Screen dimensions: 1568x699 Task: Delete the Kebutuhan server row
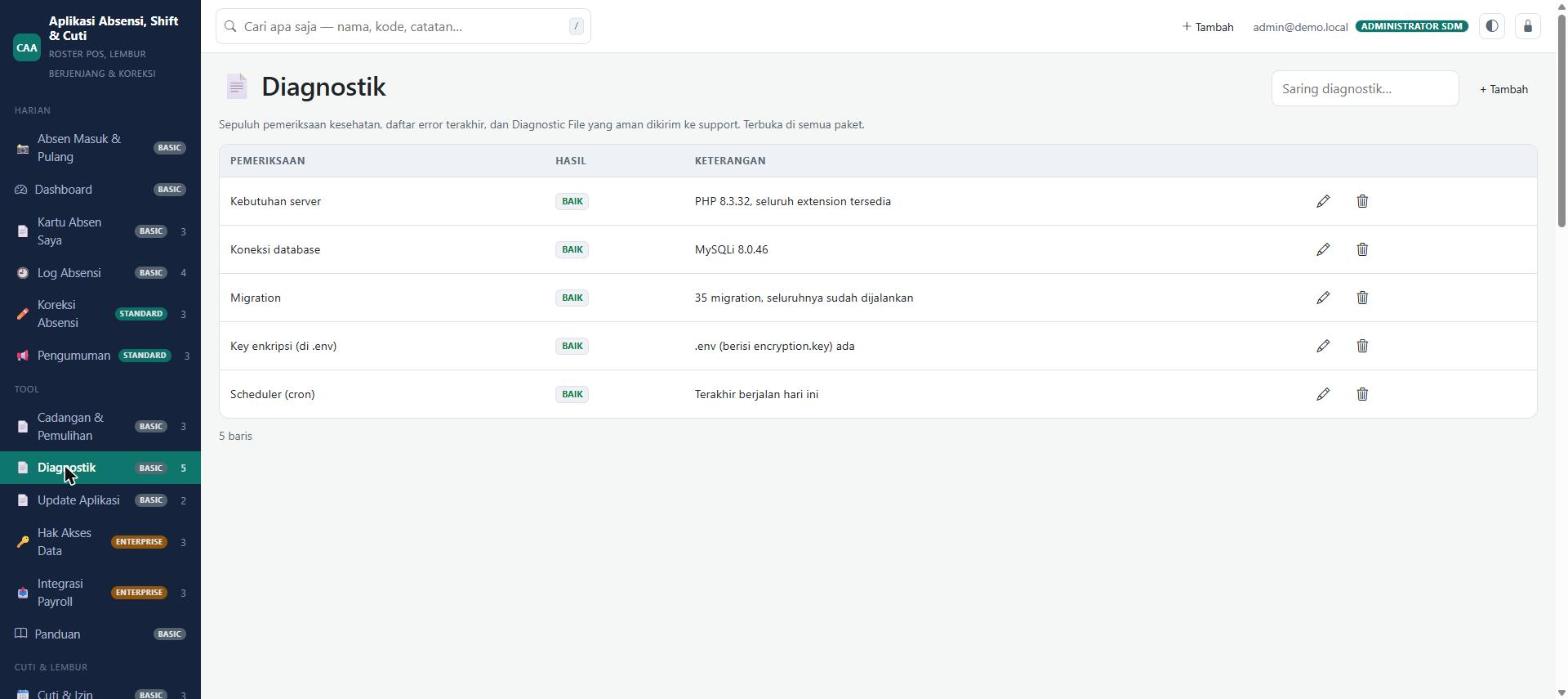[1362, 201]
